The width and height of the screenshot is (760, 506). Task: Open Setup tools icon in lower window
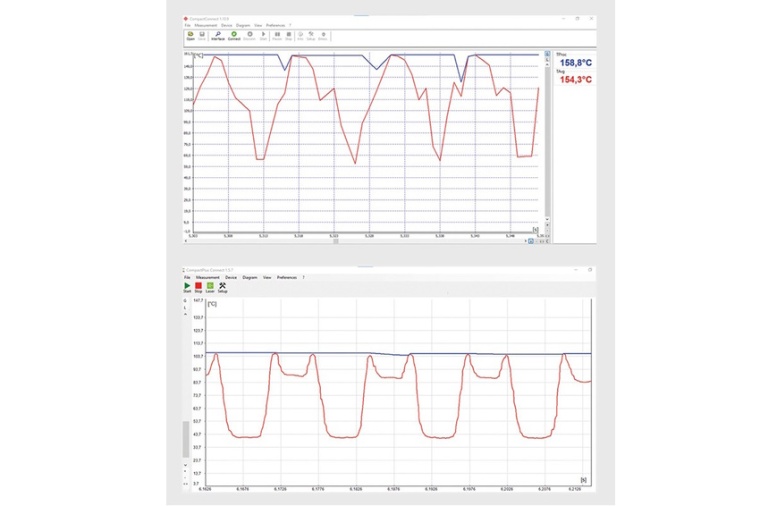pos(222,287)
